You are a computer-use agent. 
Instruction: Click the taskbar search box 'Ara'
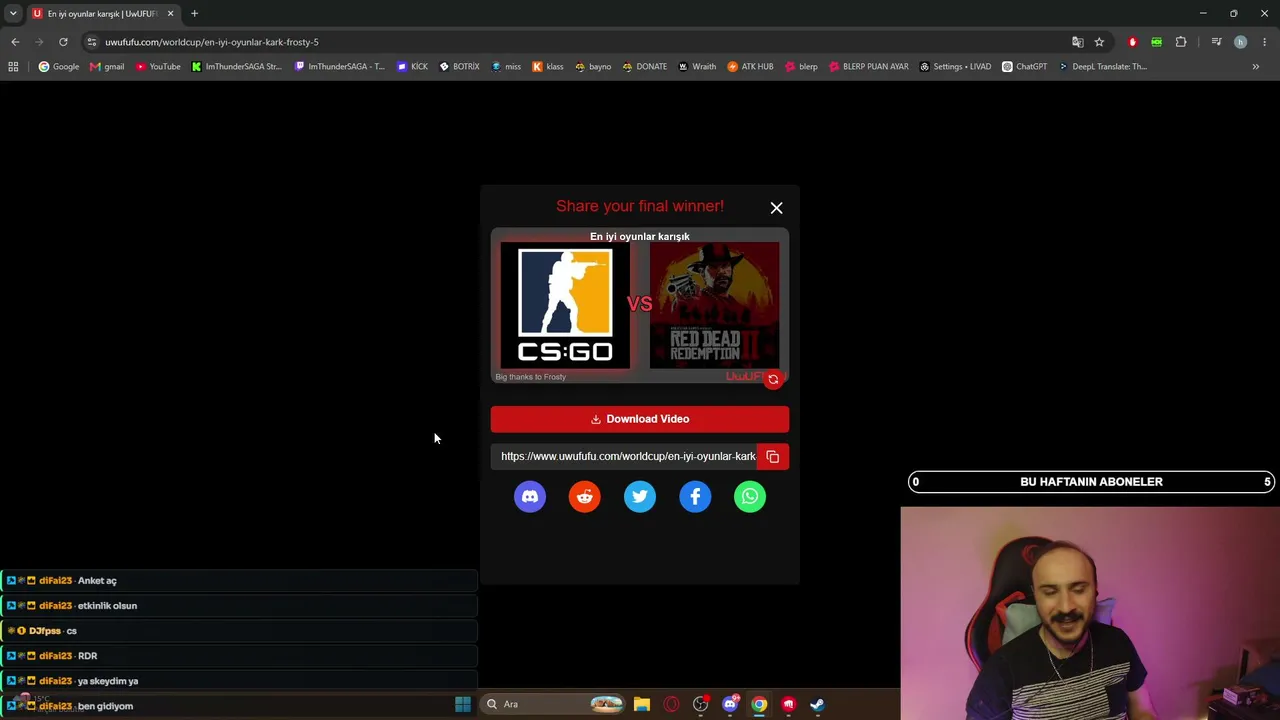(x=554, y=704)
